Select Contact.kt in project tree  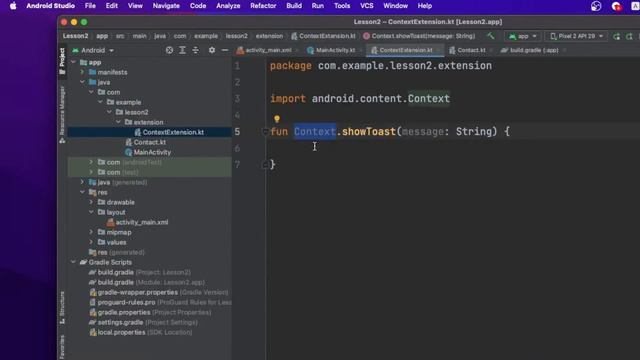coord(149,142)
